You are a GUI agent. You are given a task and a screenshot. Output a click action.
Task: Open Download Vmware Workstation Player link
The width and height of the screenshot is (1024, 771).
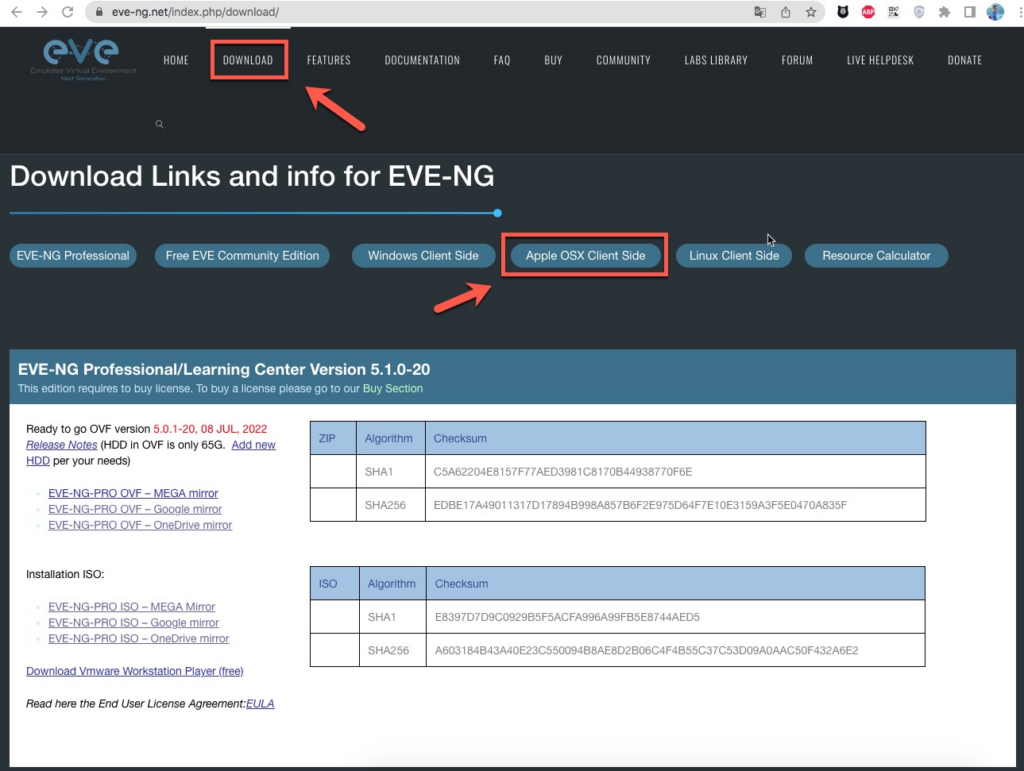pos(135,671)
